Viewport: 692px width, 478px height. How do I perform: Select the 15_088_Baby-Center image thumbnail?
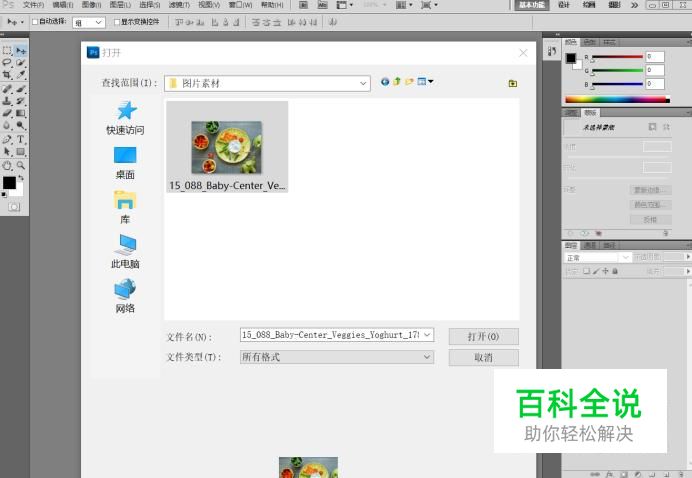tap(227, 147)
